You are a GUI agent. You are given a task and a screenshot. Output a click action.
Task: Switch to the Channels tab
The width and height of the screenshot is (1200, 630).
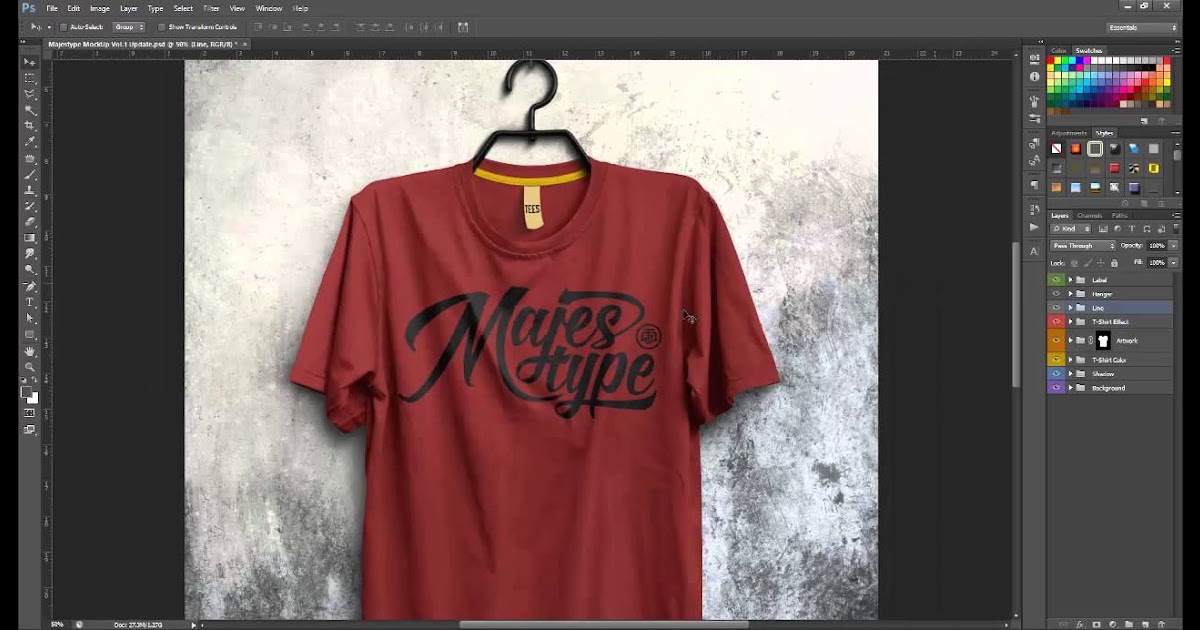[x=1089, y=215]
